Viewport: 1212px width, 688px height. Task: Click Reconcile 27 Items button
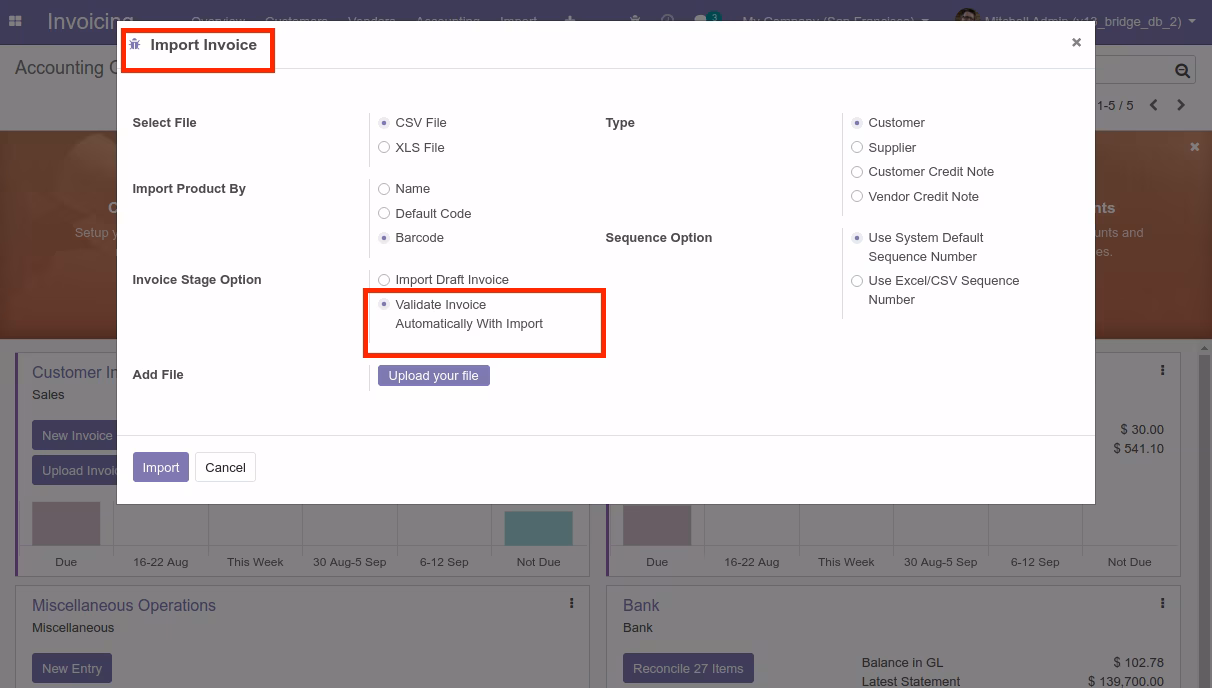pyautogui.click(x=688, y=668)
